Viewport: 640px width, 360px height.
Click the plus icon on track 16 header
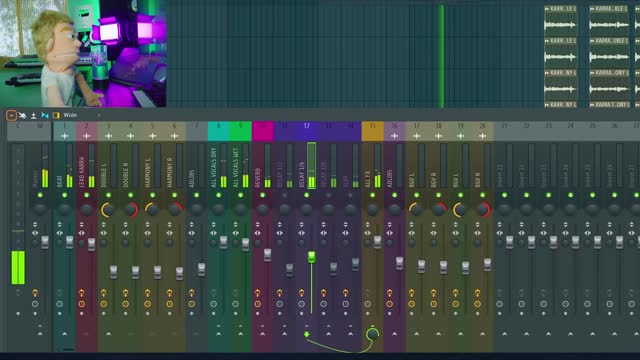pyautogui.click(x=394, y=136)
